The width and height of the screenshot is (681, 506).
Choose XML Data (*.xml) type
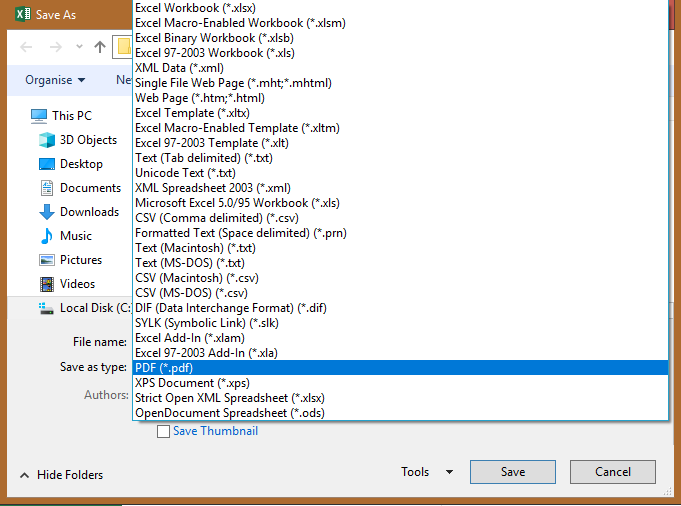pyautogui.click(x=400, y=68)
